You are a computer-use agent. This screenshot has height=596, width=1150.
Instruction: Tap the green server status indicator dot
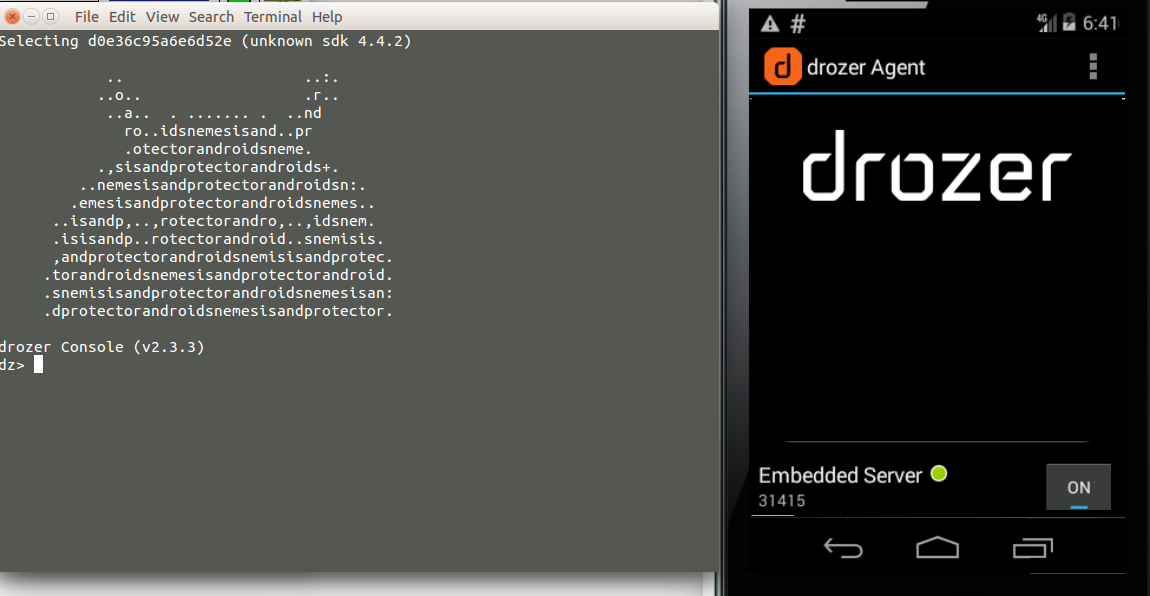[939, 474]
